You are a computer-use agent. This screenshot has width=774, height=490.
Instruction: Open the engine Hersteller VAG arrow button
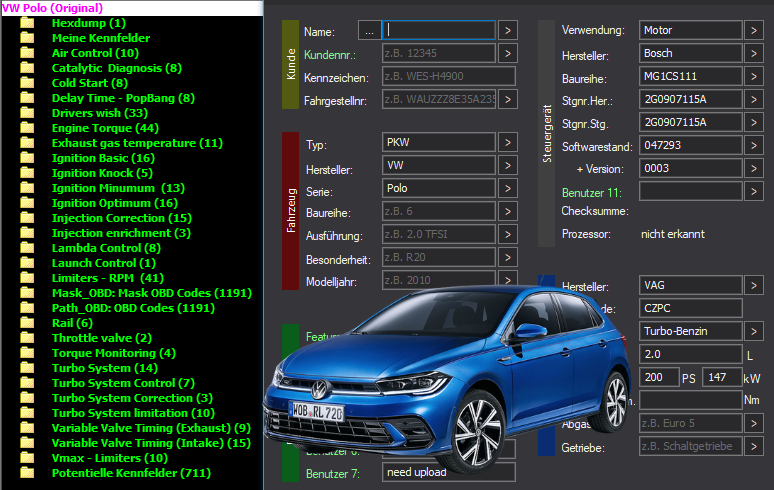click(x=754, y=285)
